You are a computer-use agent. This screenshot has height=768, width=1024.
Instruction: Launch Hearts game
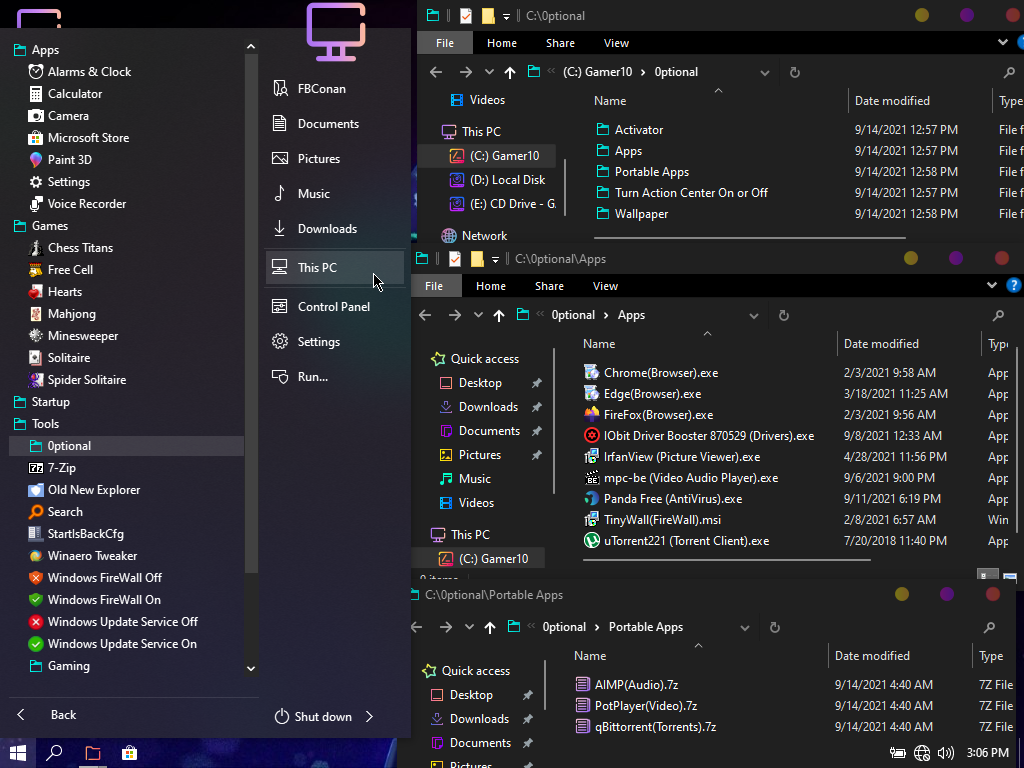[x=56, y=292]
